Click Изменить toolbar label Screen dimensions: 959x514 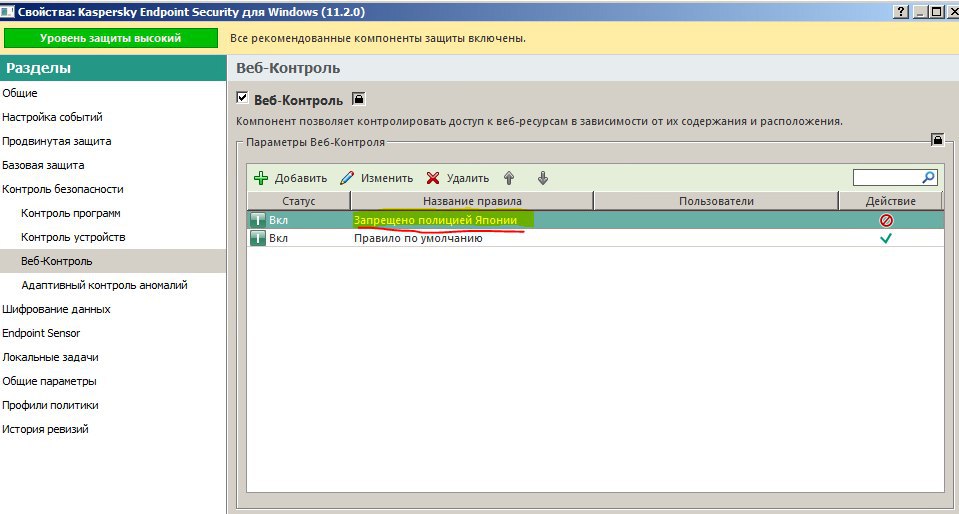(x=387, y=178)
